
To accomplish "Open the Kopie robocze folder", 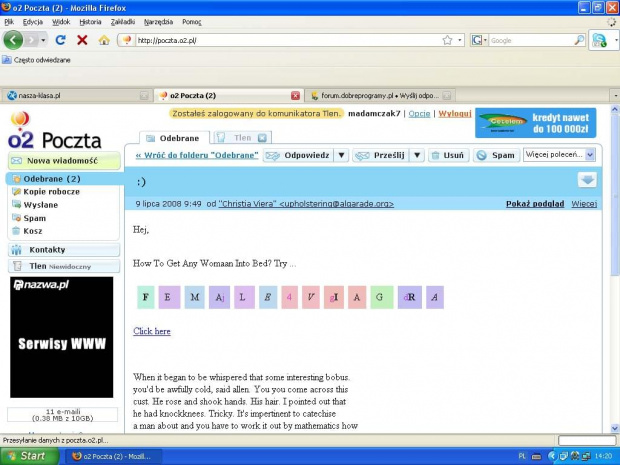I will (x=51, y=192).
